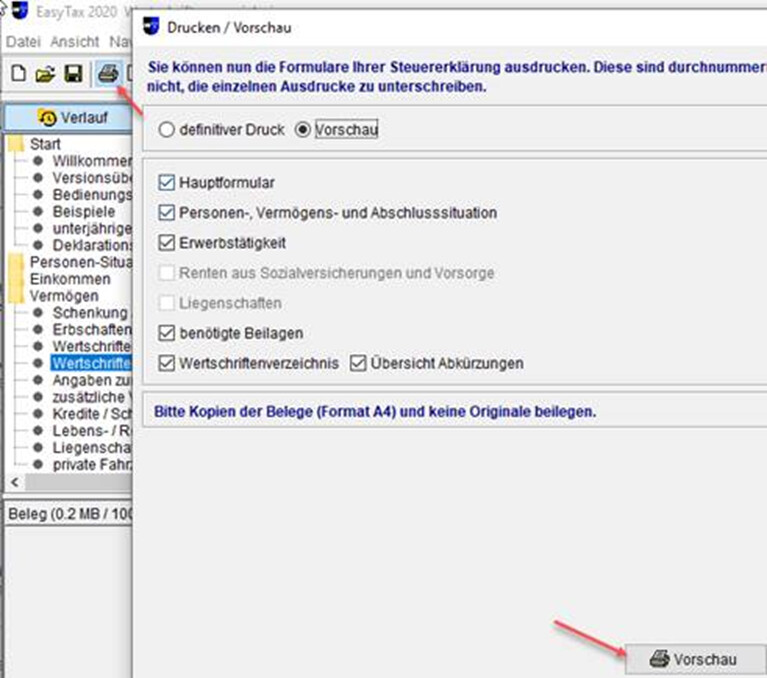Click the printer icon in toolbar
This screenshot has height=678, width=767.
coord(107,73)
